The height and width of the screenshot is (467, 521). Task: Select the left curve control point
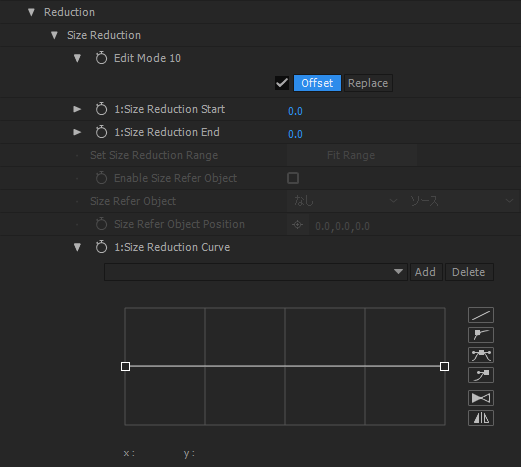click(x=125, y=367)
